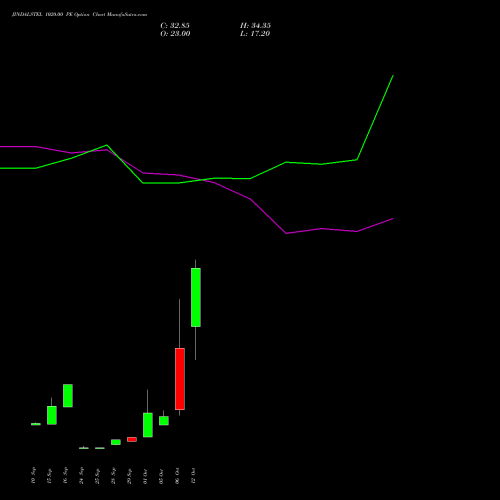Viewport: 500px width, 500px height.
Task: Click the 06 Oct date label
Action: coord(177,476)
